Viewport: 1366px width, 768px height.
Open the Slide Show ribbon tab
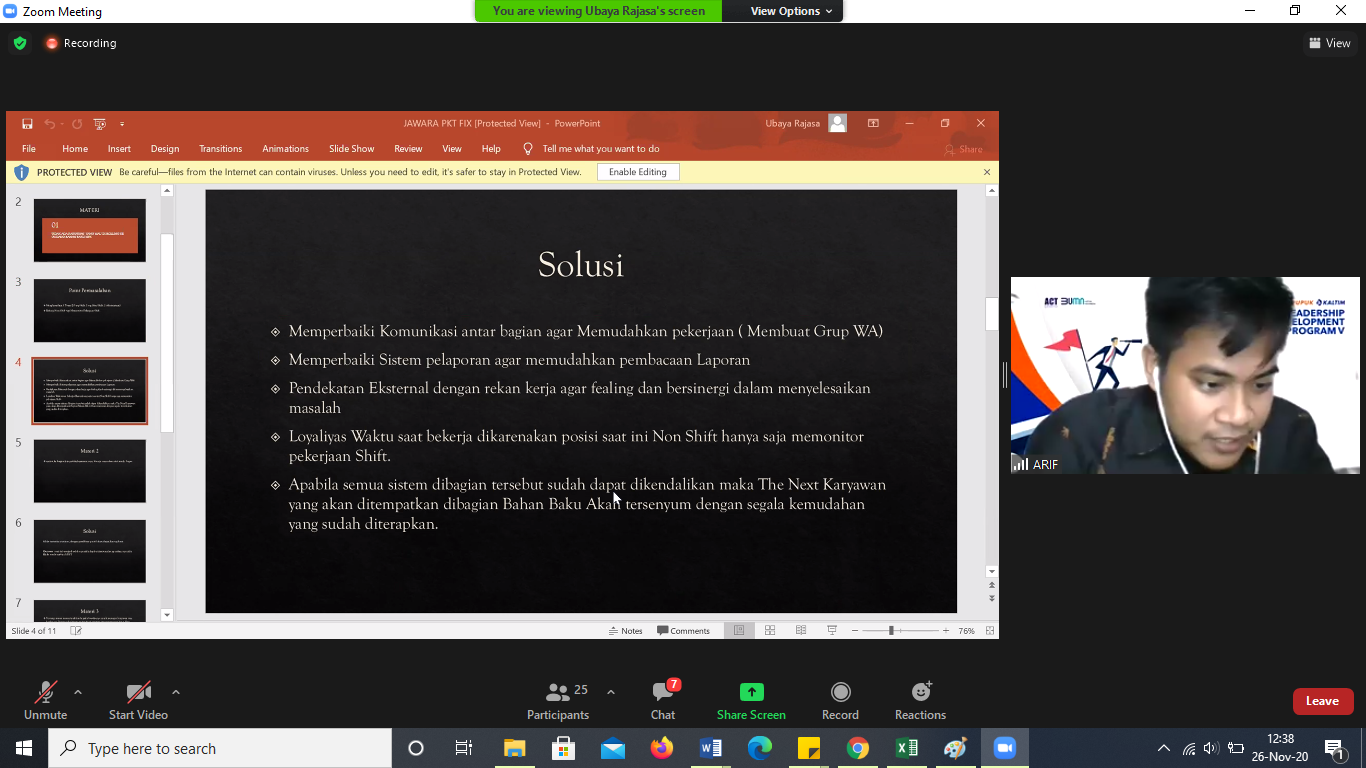351,149
